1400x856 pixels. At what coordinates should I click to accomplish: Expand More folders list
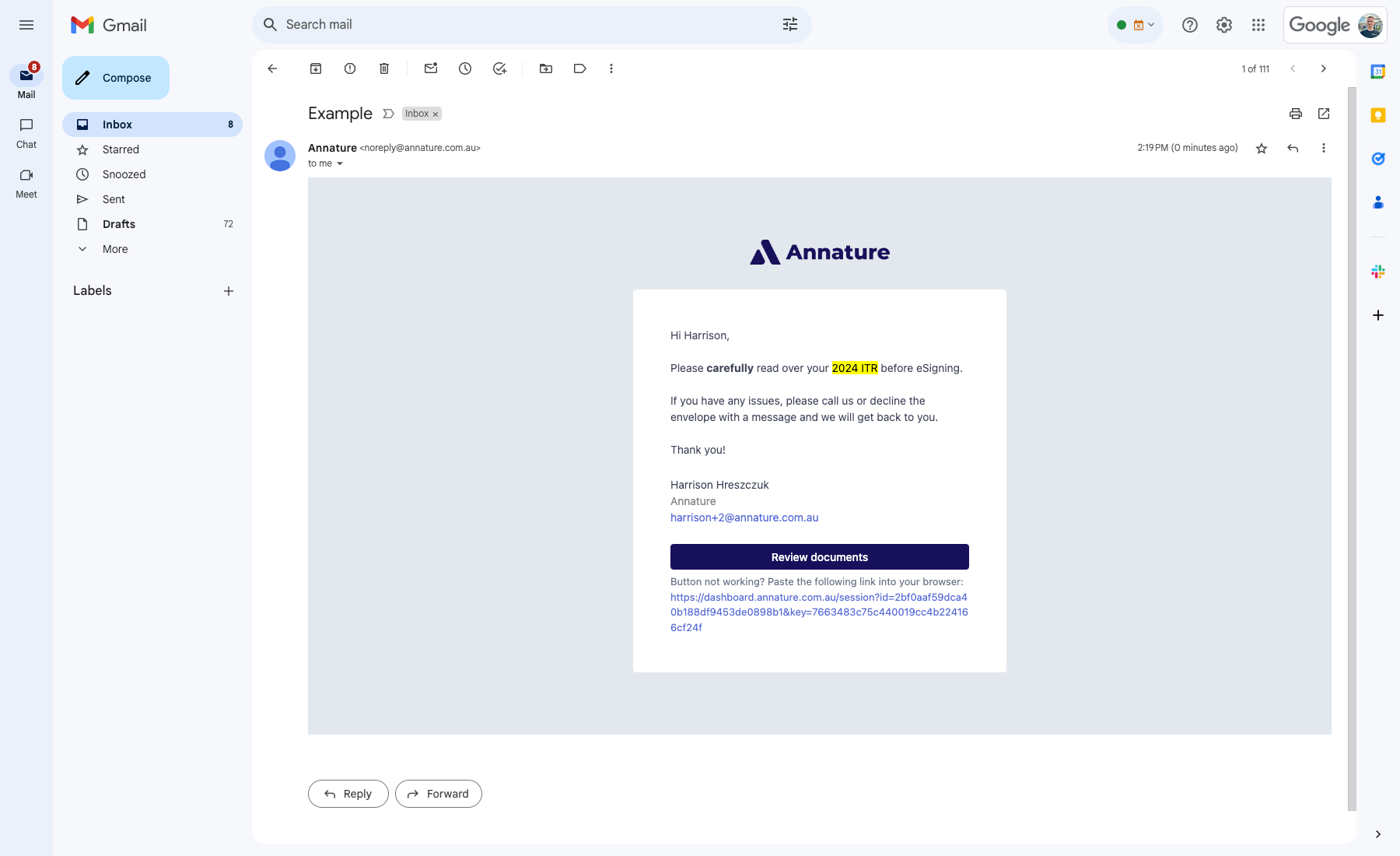[x=152, y=249]
